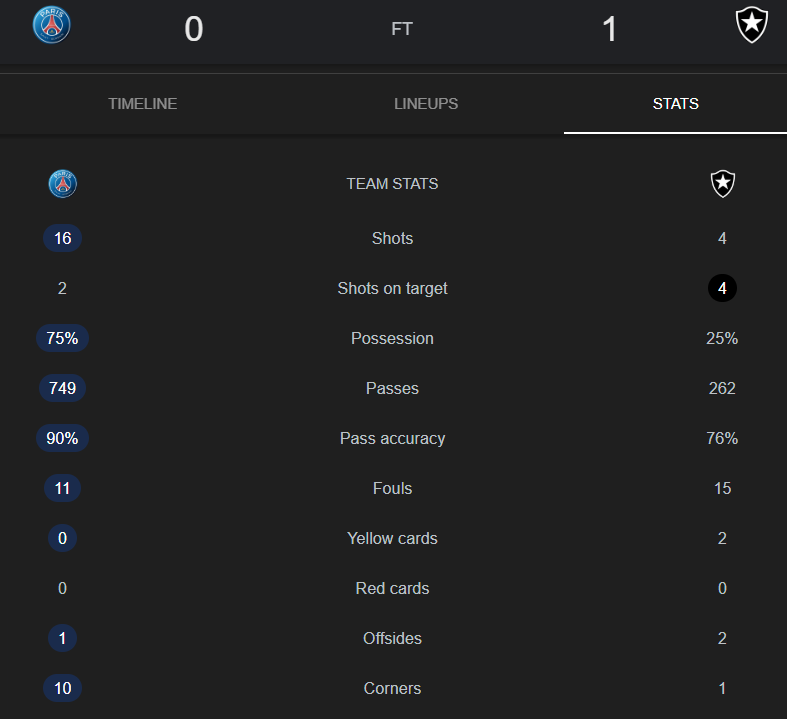Click the 11 fouls badge
Viewport: 787px width, 719px height.
63,488
